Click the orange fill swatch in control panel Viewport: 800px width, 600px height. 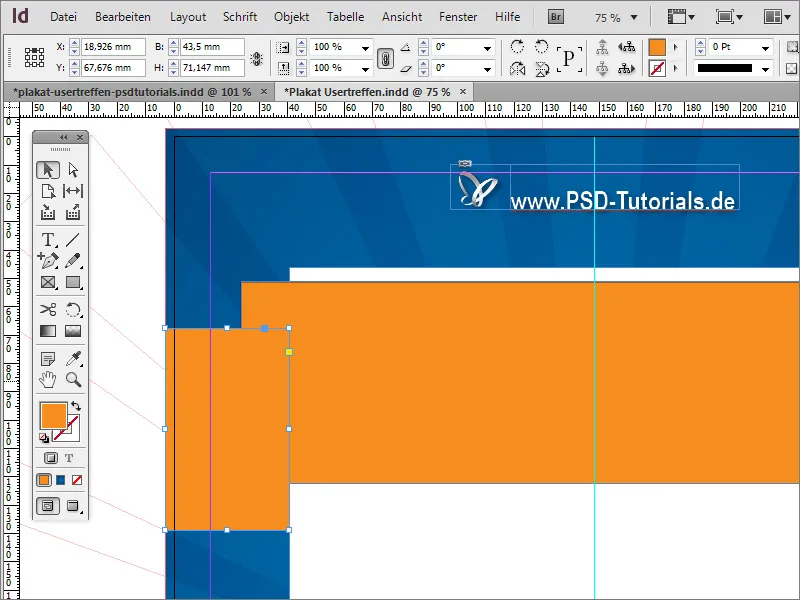tap(657, 47)
